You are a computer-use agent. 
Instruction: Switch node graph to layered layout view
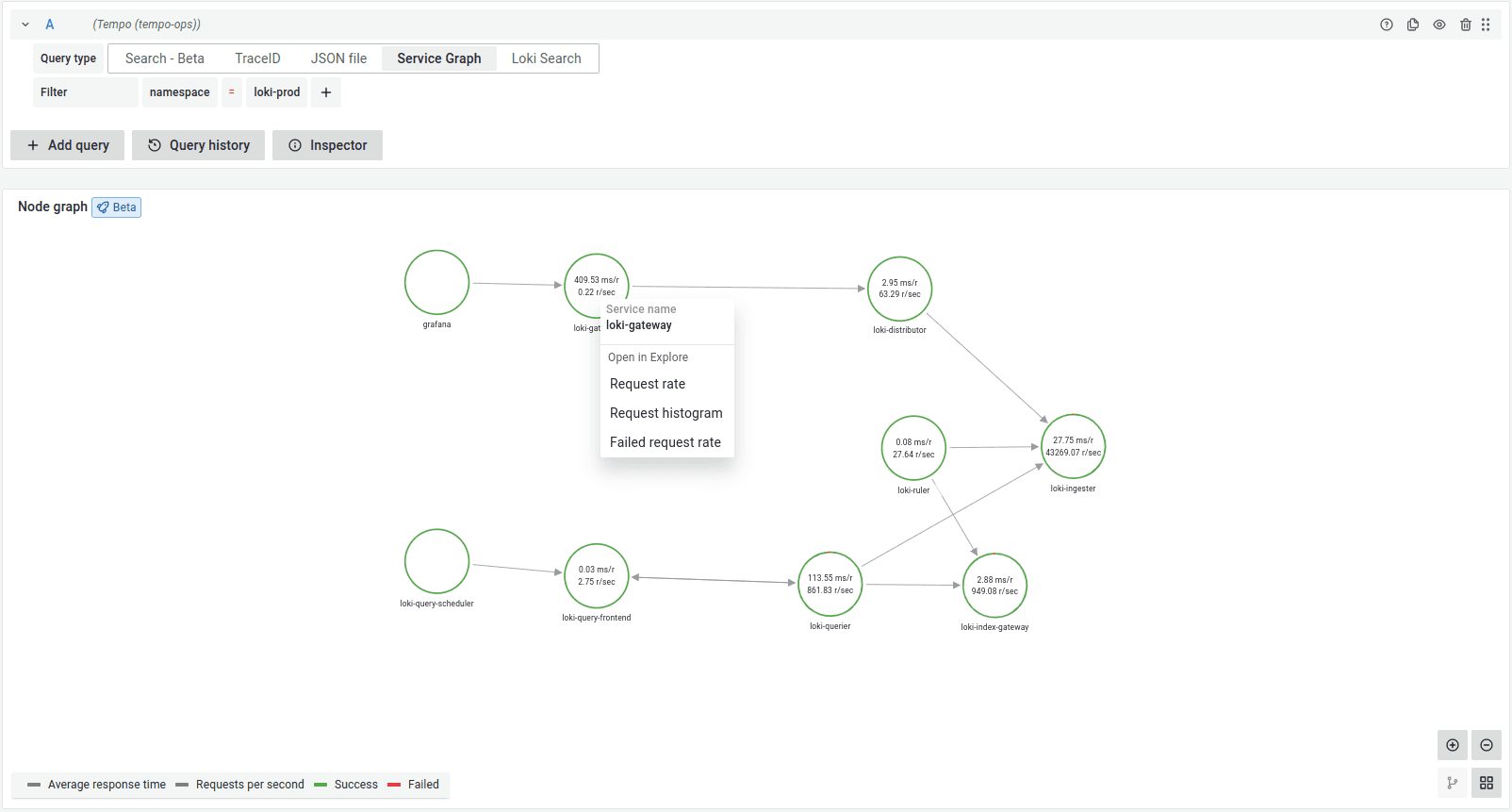pyautogui.click(x=1452, y=783)
